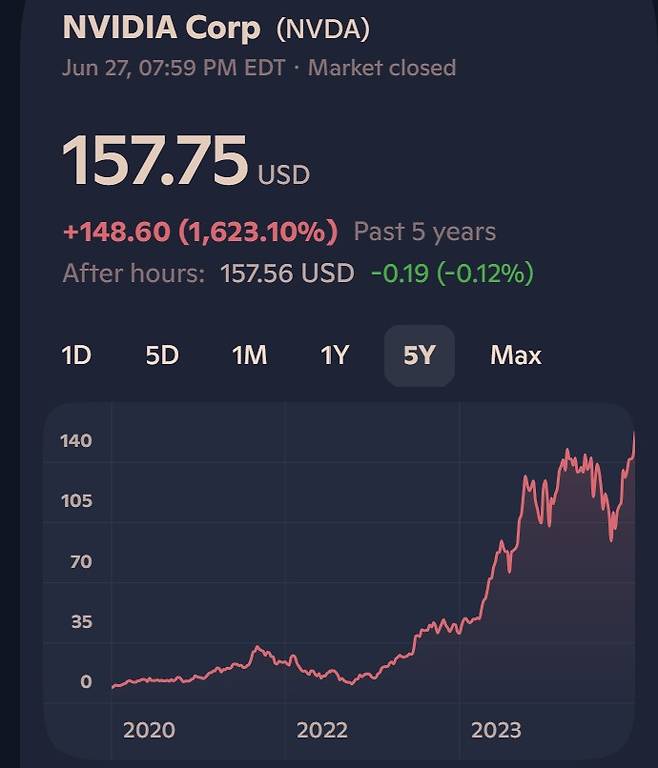This screenshot has height=768, width=658.
Task: Click the Past 5 years label
Action: pos(424,232)
